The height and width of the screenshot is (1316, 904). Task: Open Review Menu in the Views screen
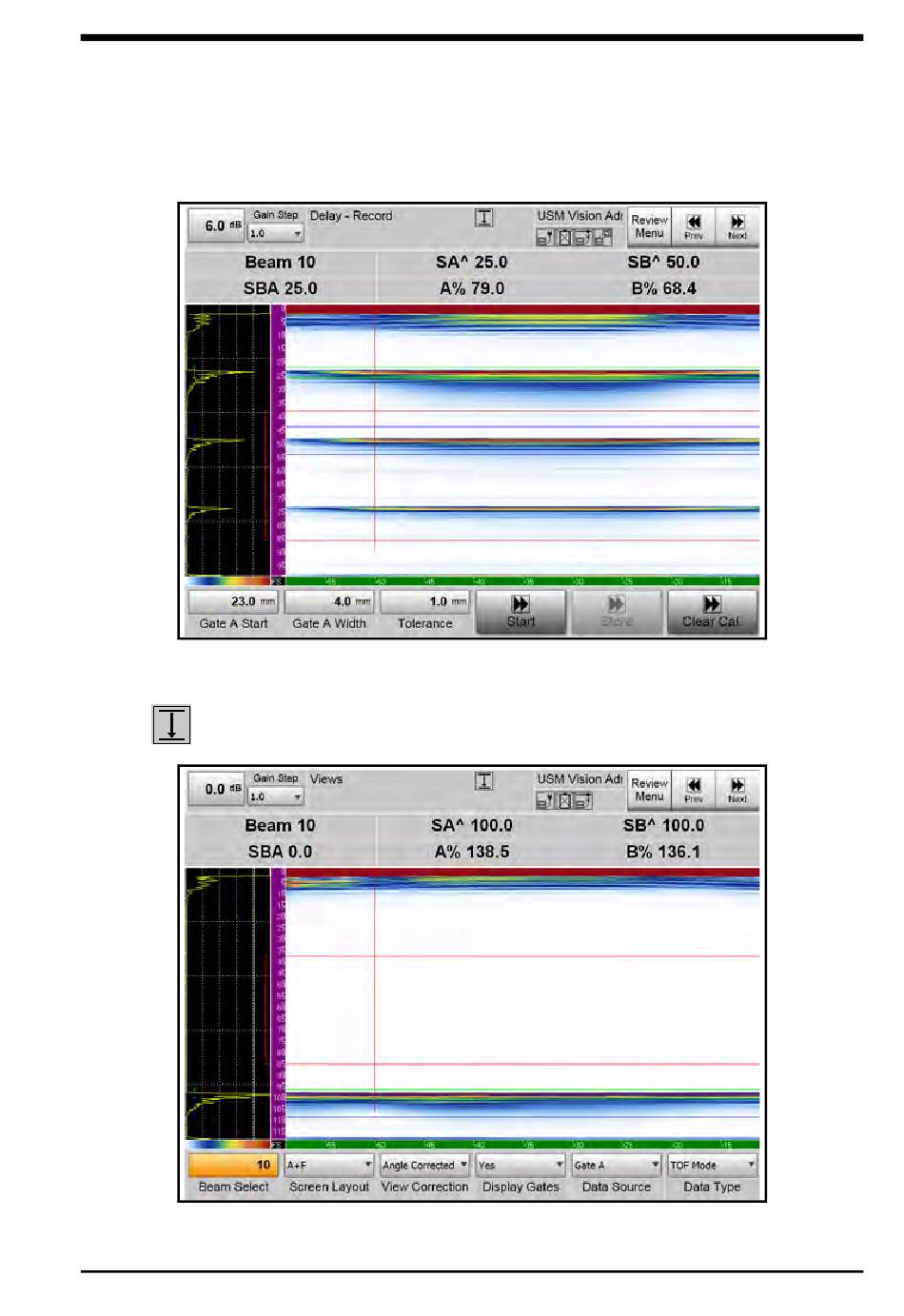point(649,790)
